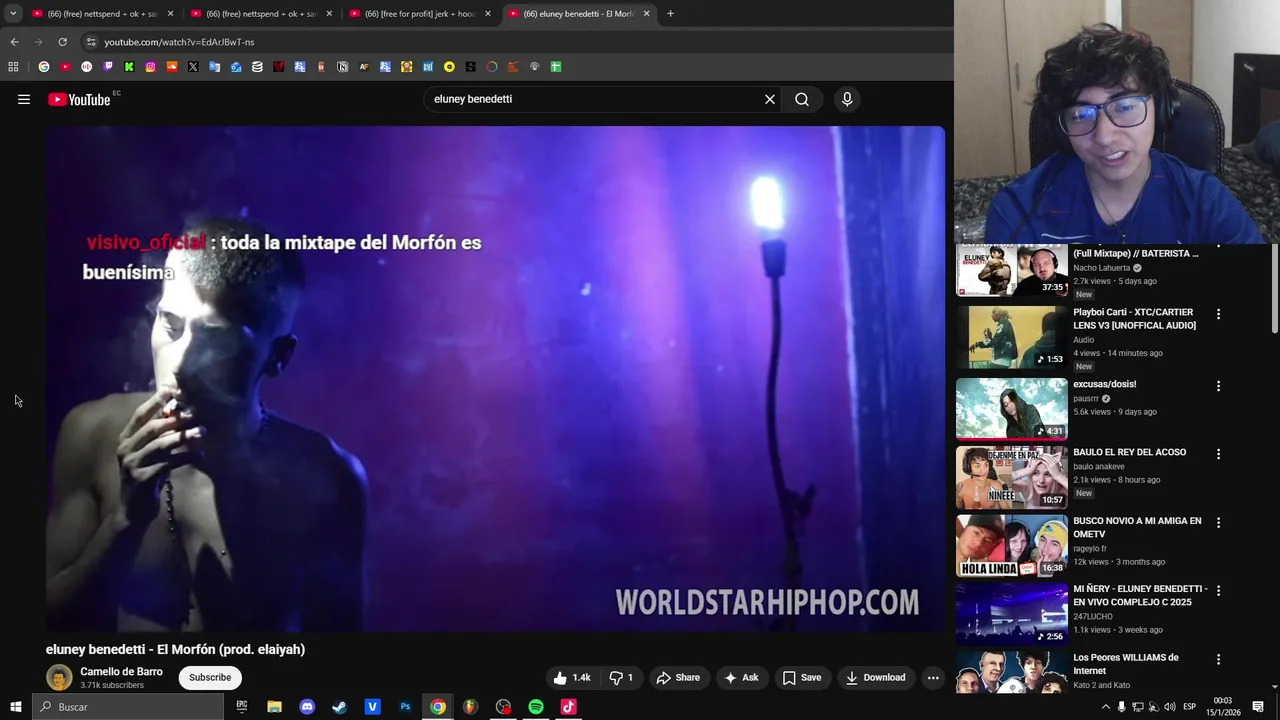
Task: Open Discord from taskbar
Action: (307, 707)
